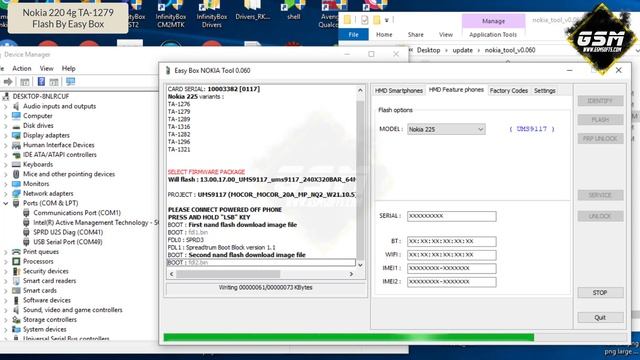Select the Storage controllers category
The width and height of the screenshot is (640, 360).
(x=50, y=320)
